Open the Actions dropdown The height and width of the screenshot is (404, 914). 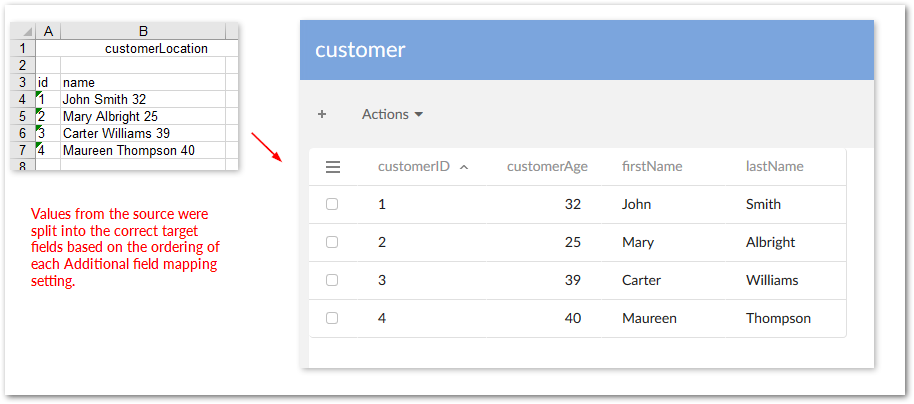pos(392,114)
